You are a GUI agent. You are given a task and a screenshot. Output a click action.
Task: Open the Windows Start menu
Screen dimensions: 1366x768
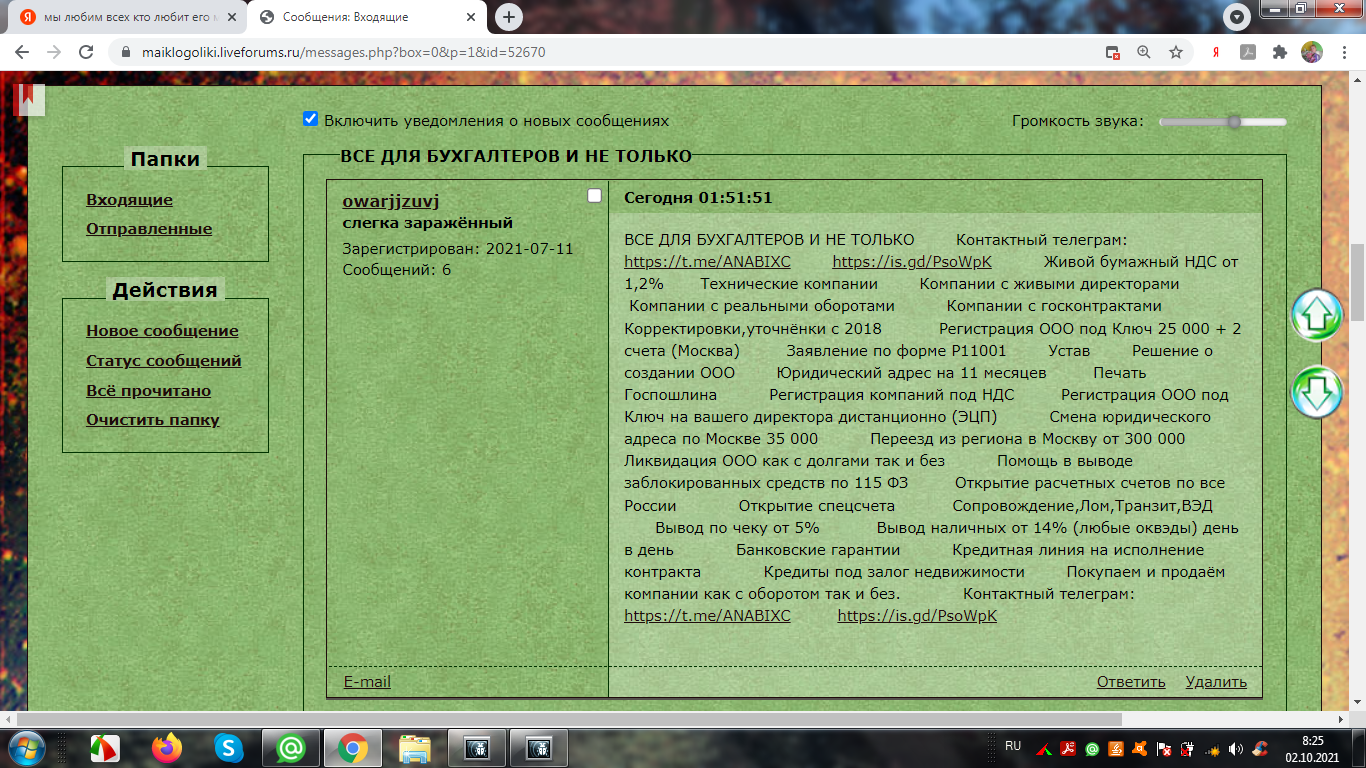tap(26, 747)
